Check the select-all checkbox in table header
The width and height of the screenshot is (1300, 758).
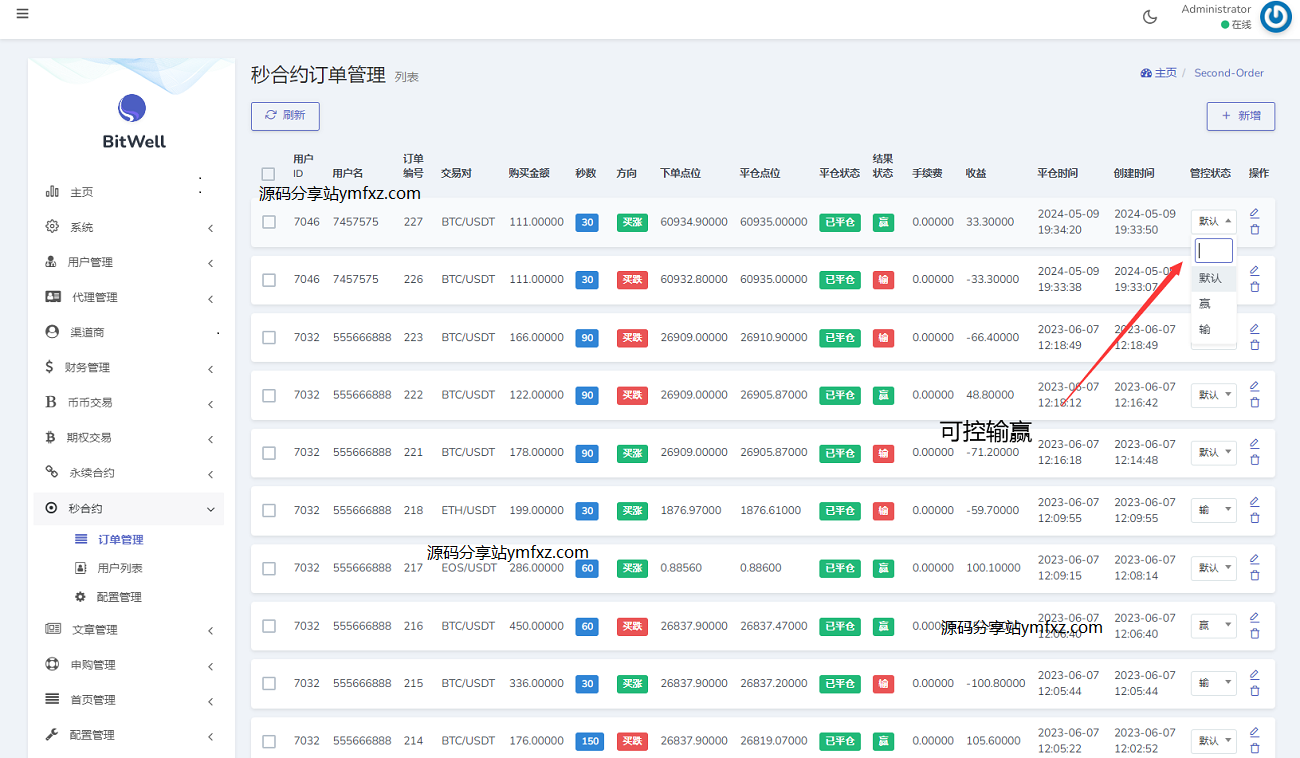click(268, 174)
